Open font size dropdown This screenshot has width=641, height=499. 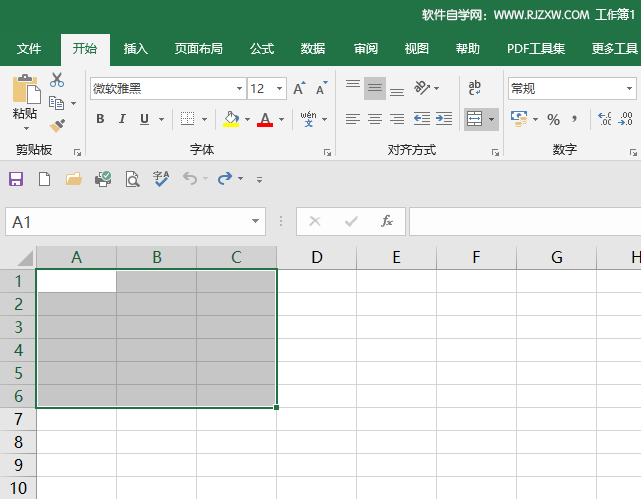coord(280,88)
